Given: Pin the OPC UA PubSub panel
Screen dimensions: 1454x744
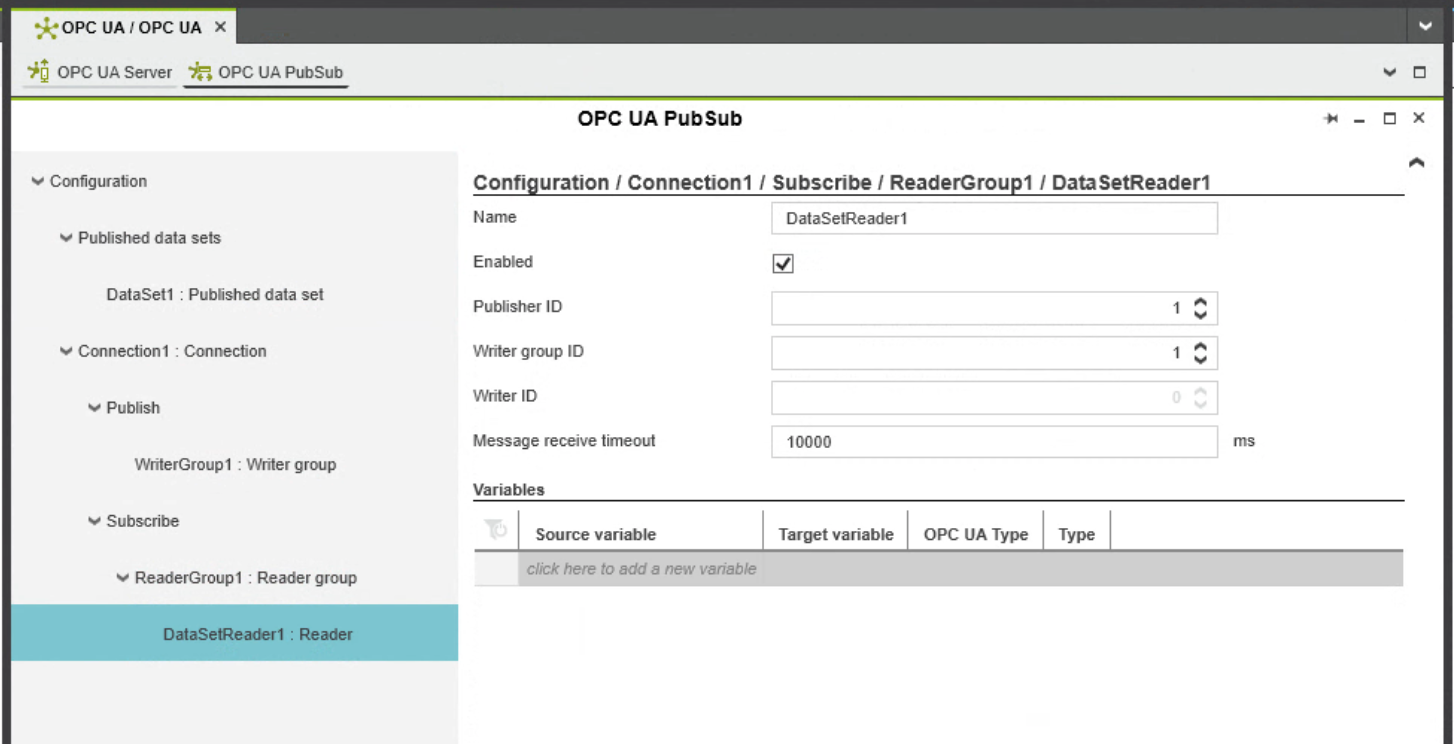Looking at the screenshot, I should tap(1331, 119).
